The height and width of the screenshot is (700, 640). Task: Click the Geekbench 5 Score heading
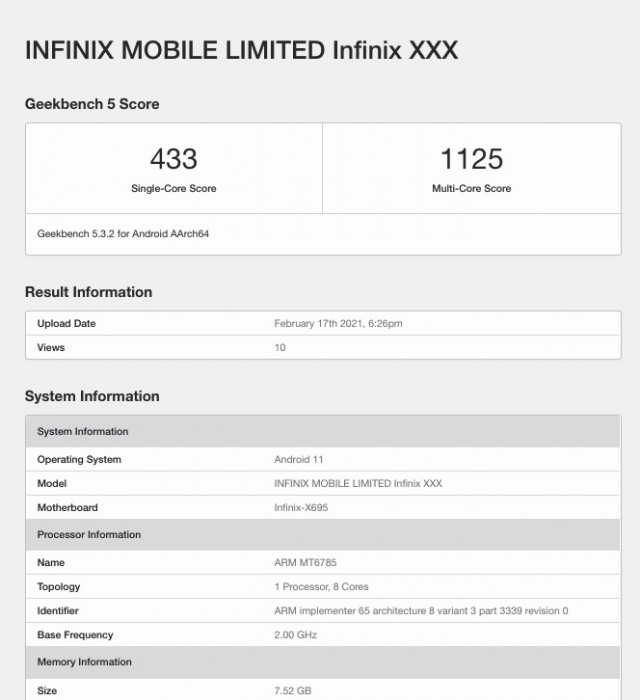pyautogui.click(x=92, y=104)
